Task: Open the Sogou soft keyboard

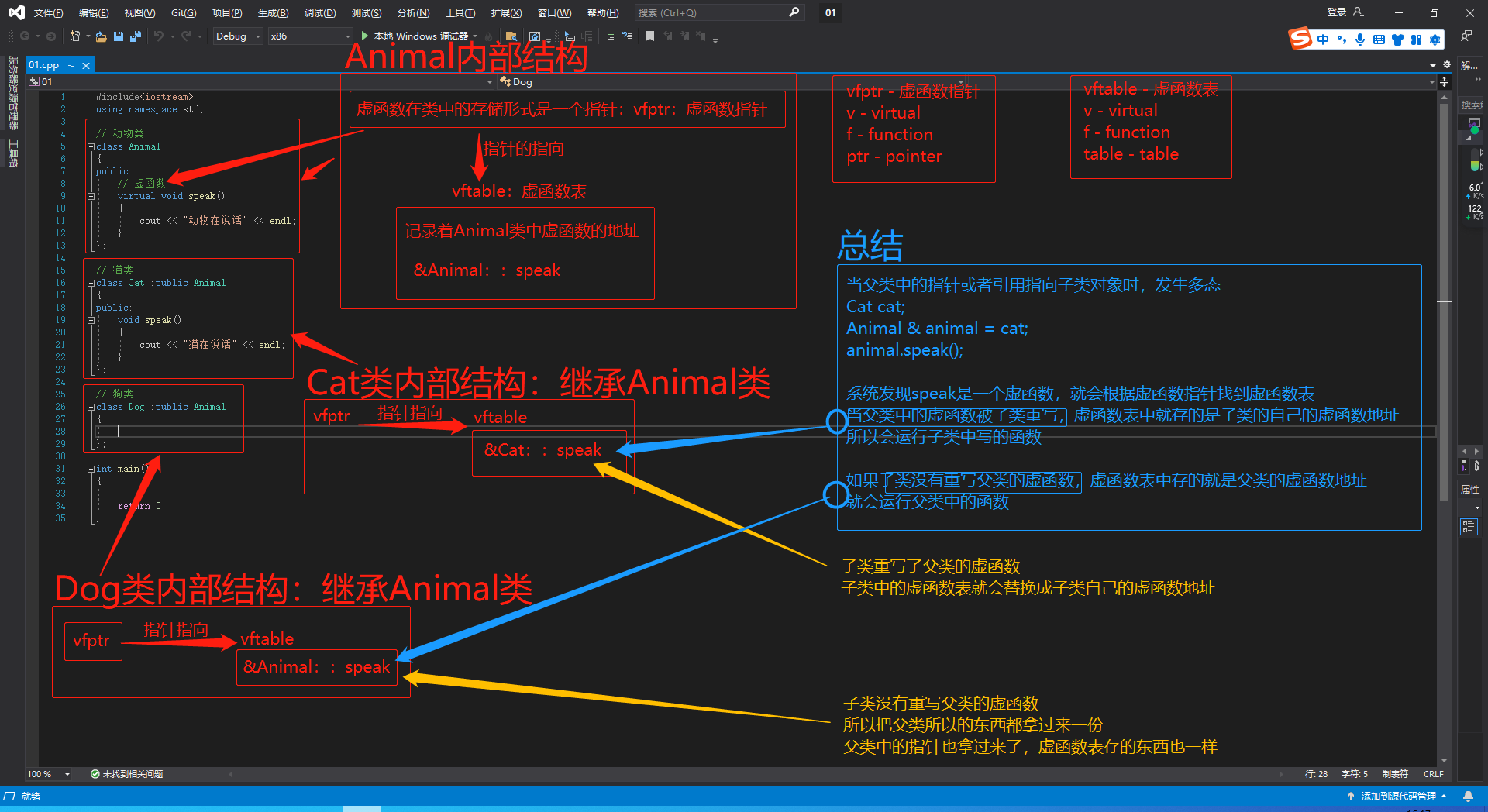Action: coord(1379,40)
